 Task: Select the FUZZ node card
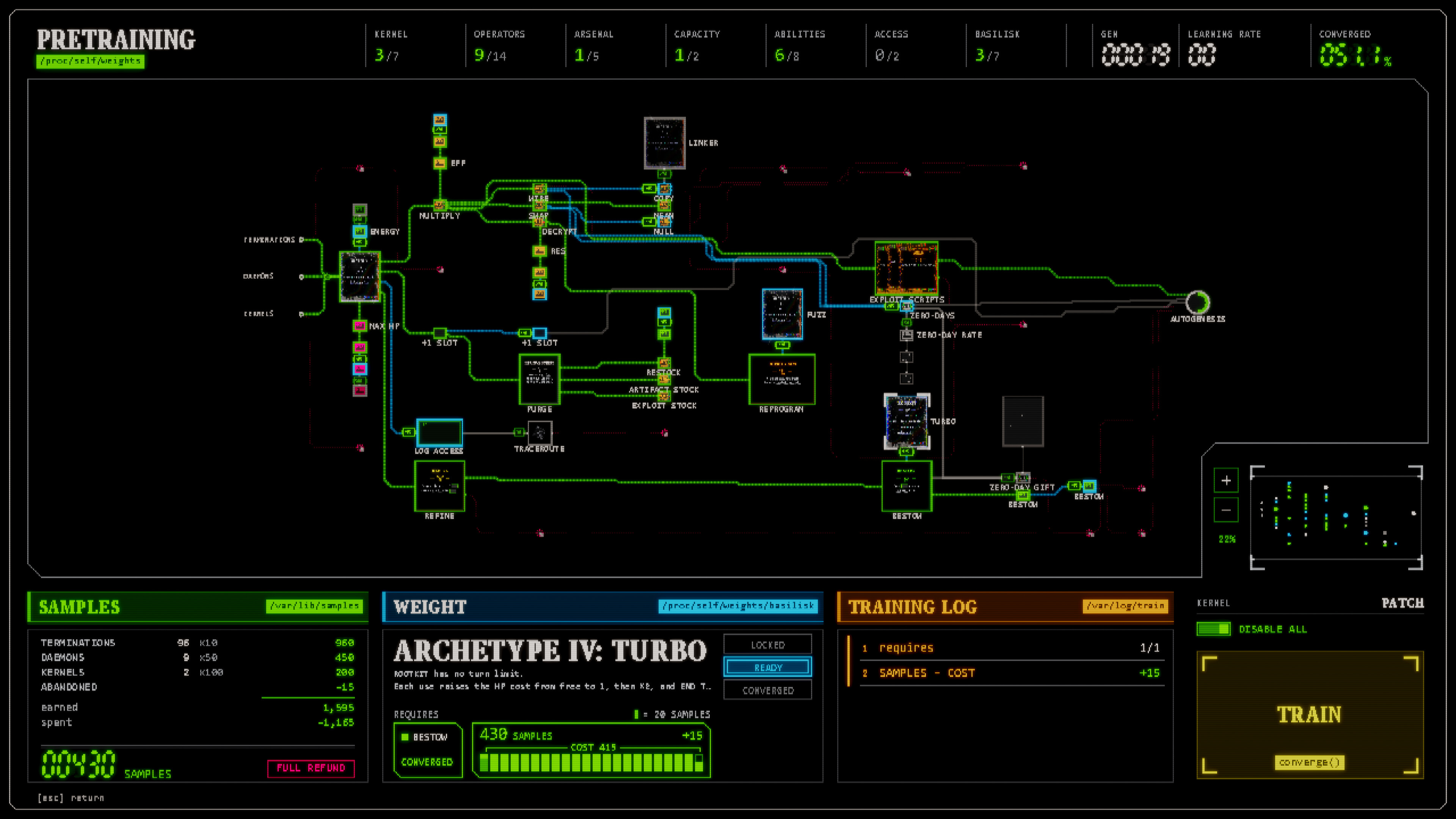pyautogui.click(x=782, y=314)
